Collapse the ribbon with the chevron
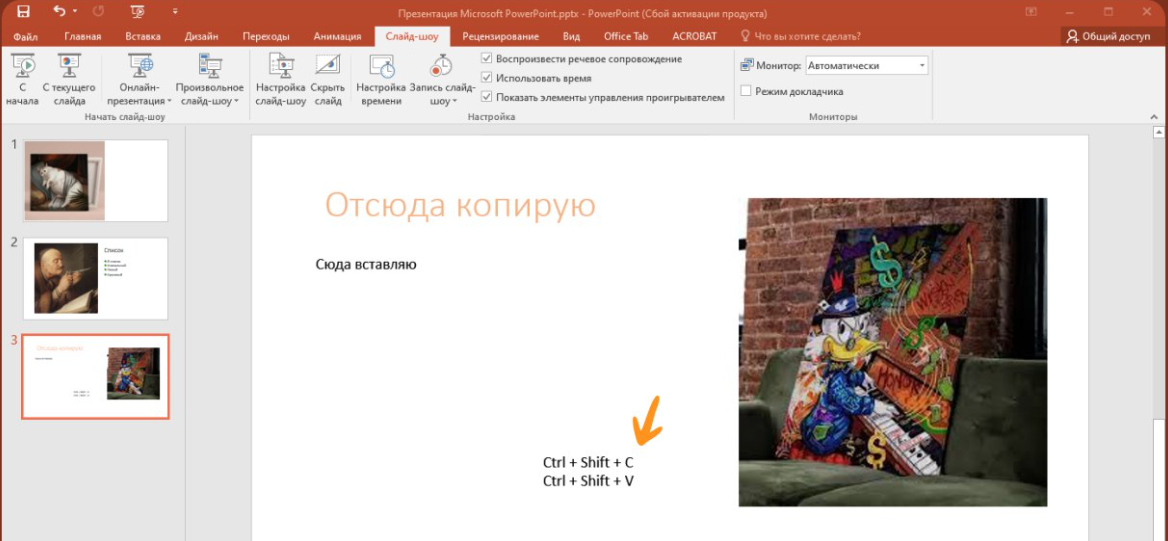The height and width of the screenshot is (541, 1168). click(x=1155, y=117)
